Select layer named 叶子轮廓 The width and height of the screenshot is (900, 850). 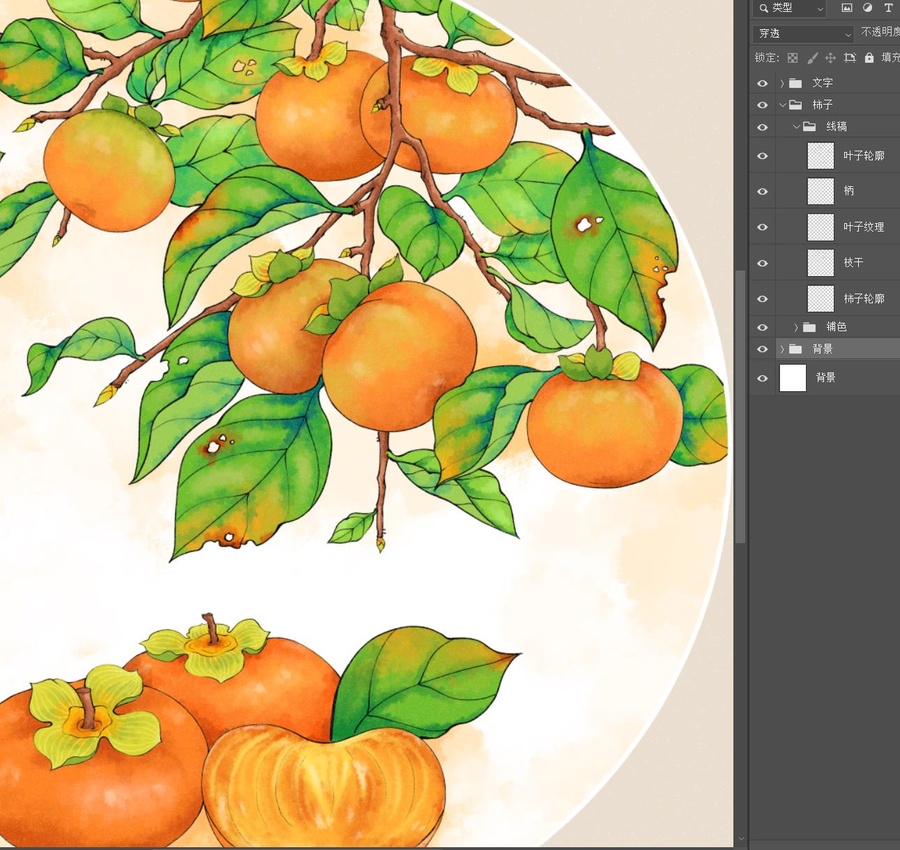pyautogui.click(x=864, y=156)
